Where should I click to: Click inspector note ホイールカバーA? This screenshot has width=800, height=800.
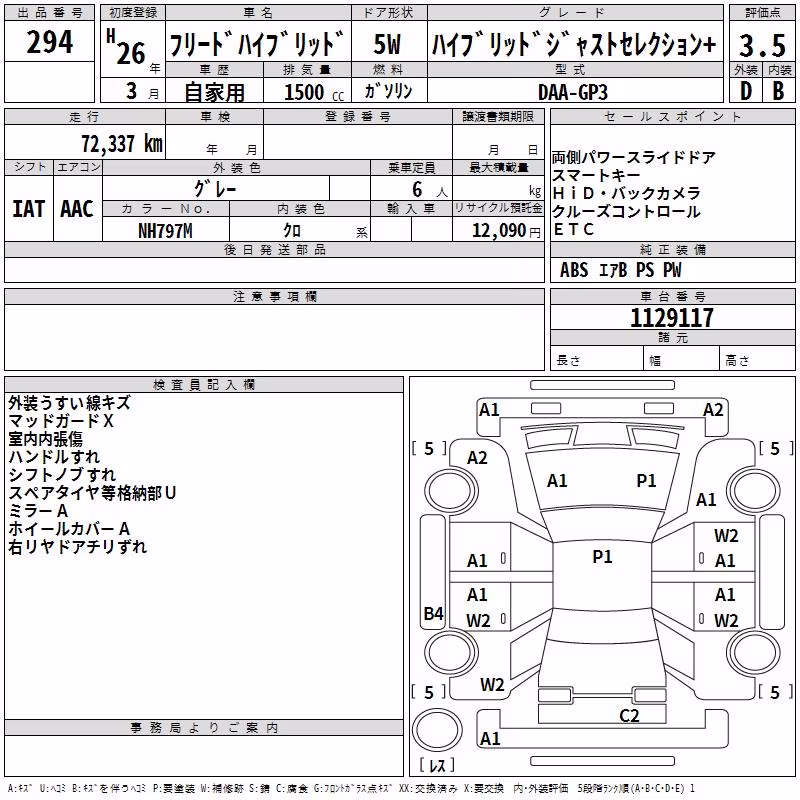pos(69,529)
